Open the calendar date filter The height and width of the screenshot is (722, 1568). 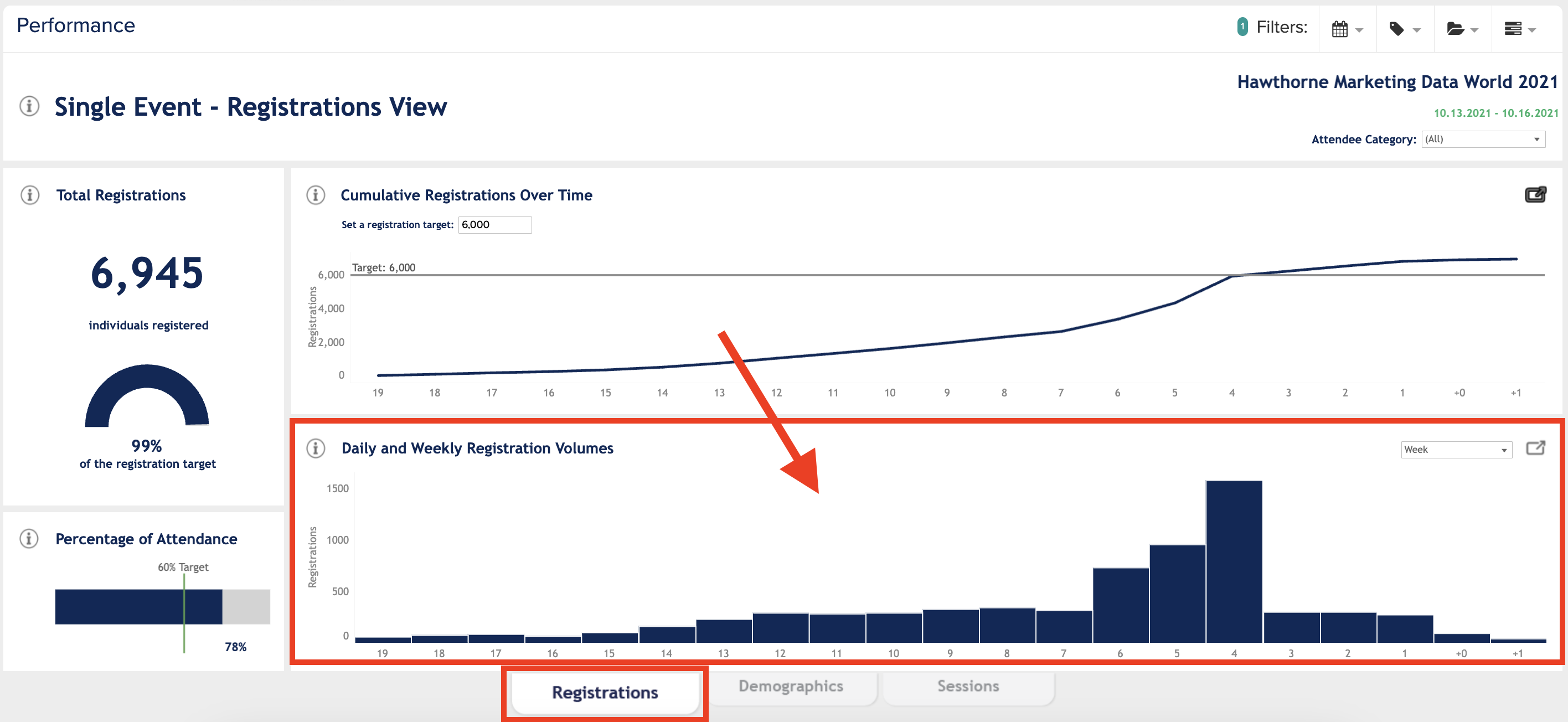1347,29
